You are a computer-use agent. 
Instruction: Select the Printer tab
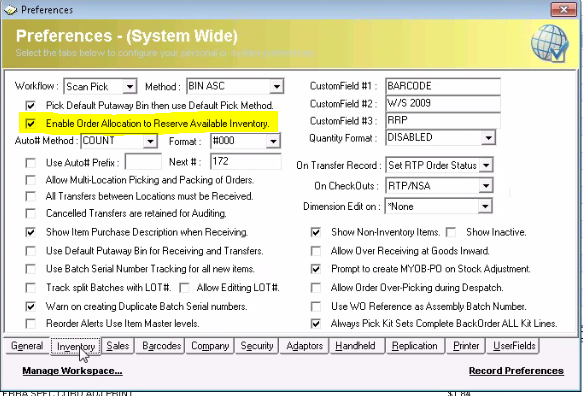point(466,346)
